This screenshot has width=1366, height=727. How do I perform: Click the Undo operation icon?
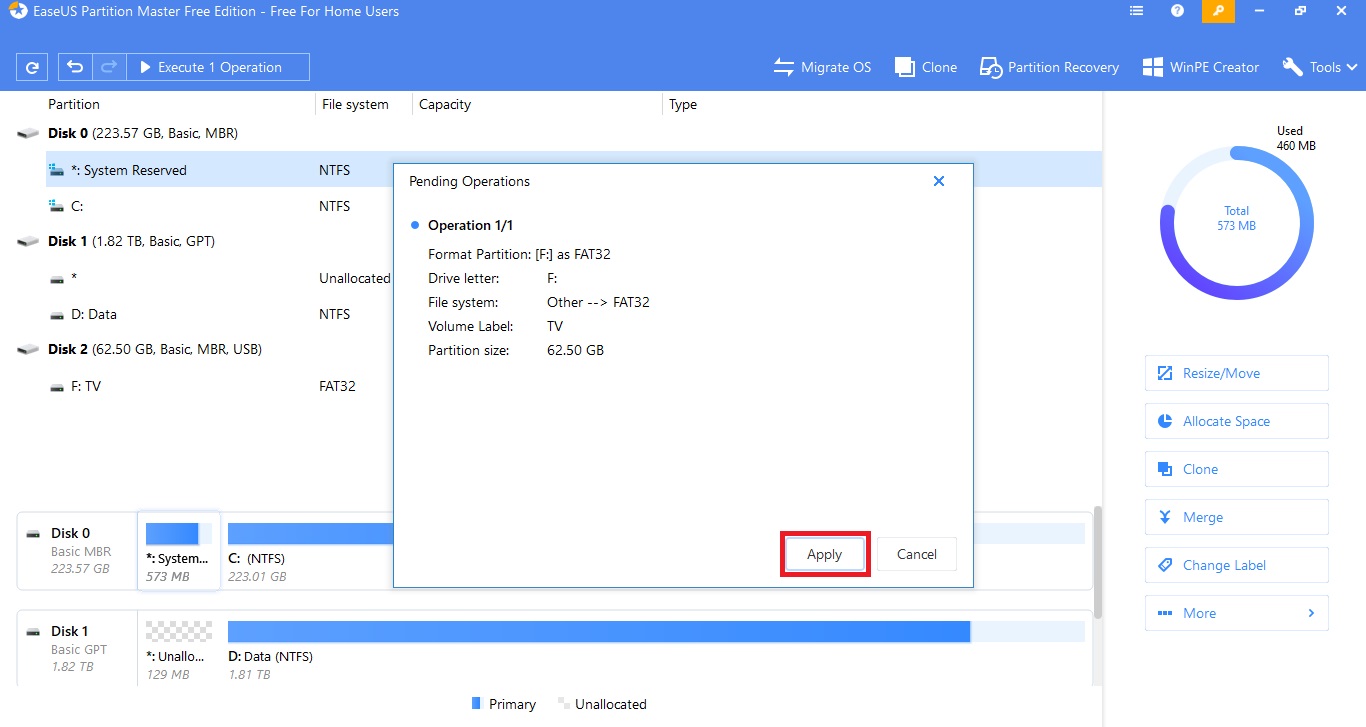pos(74,66)
